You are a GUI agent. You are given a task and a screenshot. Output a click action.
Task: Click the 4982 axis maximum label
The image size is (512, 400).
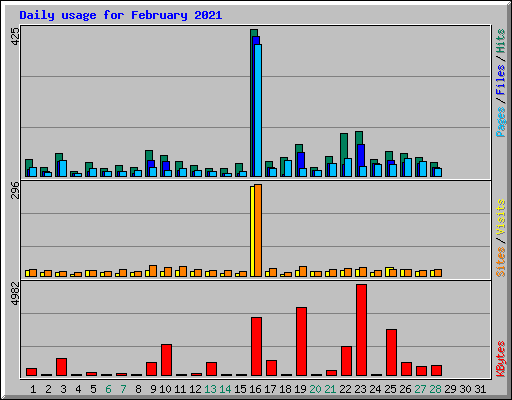(15, 294)
